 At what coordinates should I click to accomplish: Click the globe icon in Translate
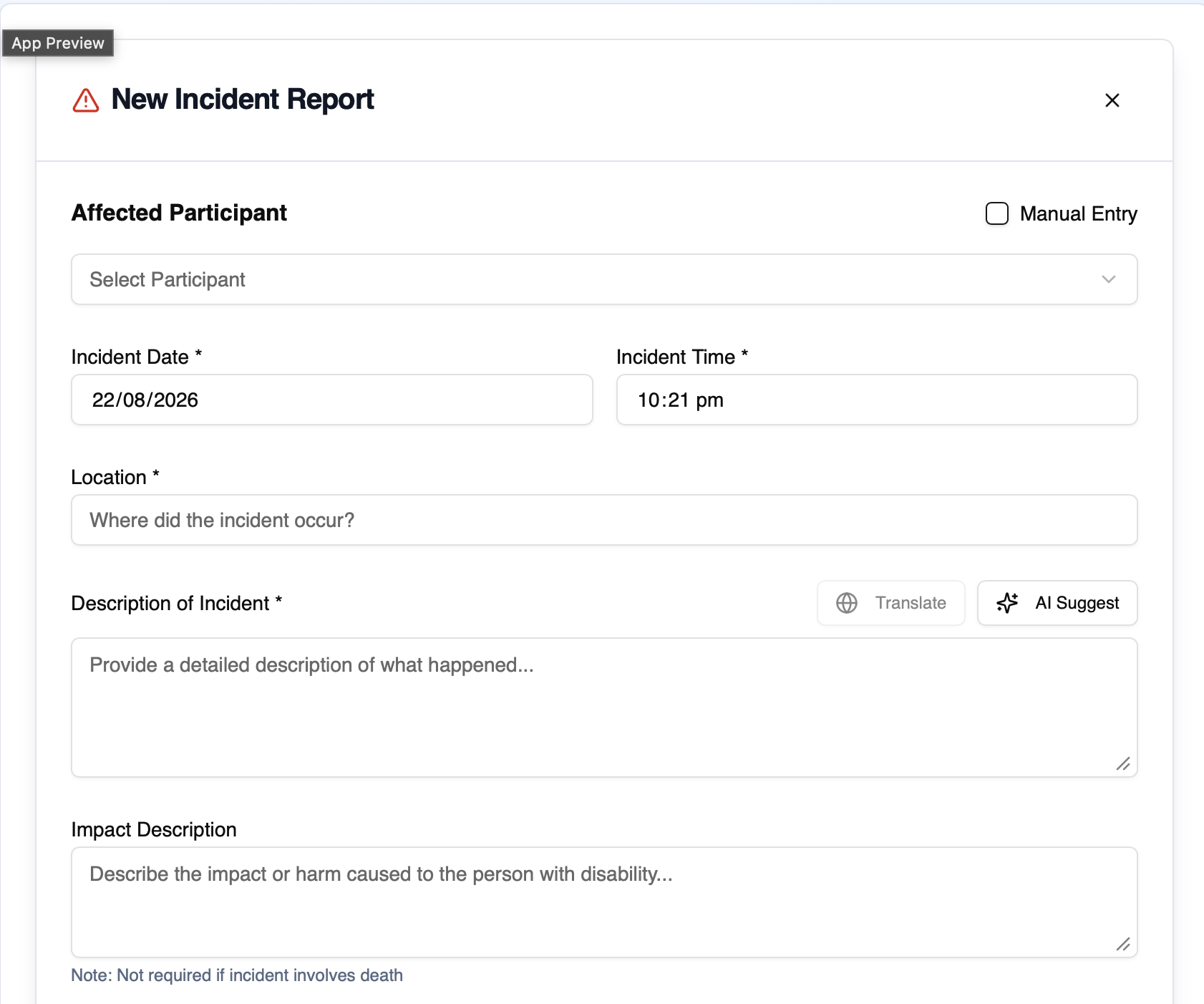point(847,603)
